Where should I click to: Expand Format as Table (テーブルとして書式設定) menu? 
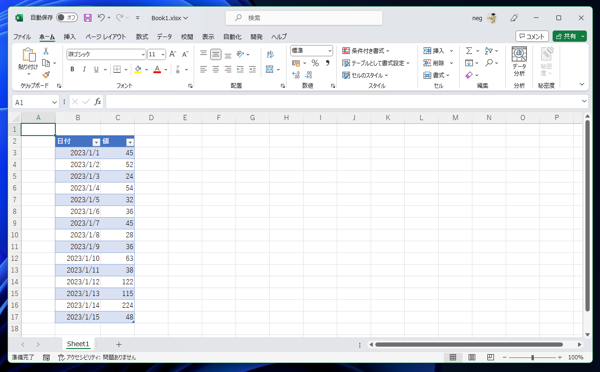376,63
